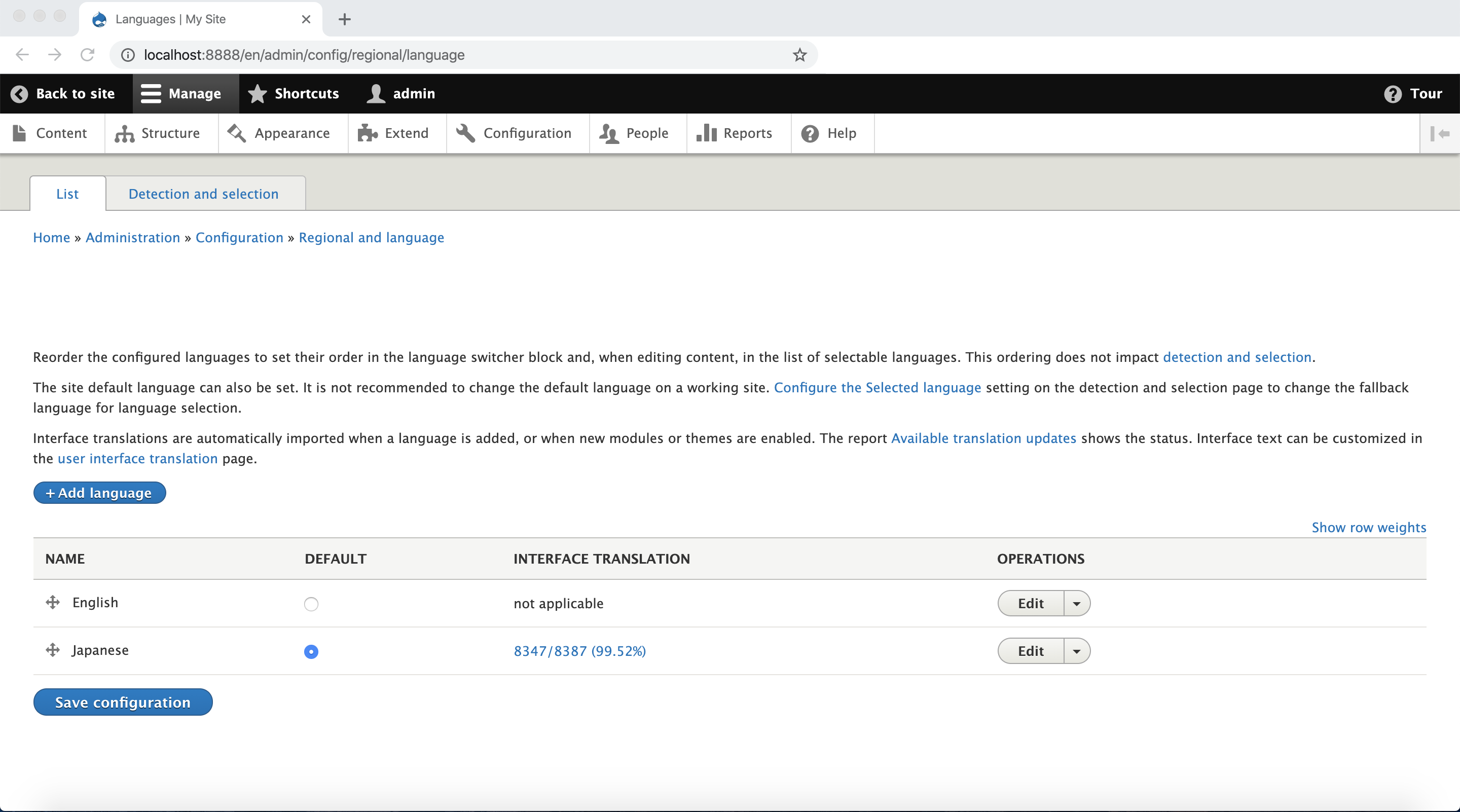This screenshot has width=1460, height=812.
Task: Show row weights in the language table
Action: pos(1369,527)
